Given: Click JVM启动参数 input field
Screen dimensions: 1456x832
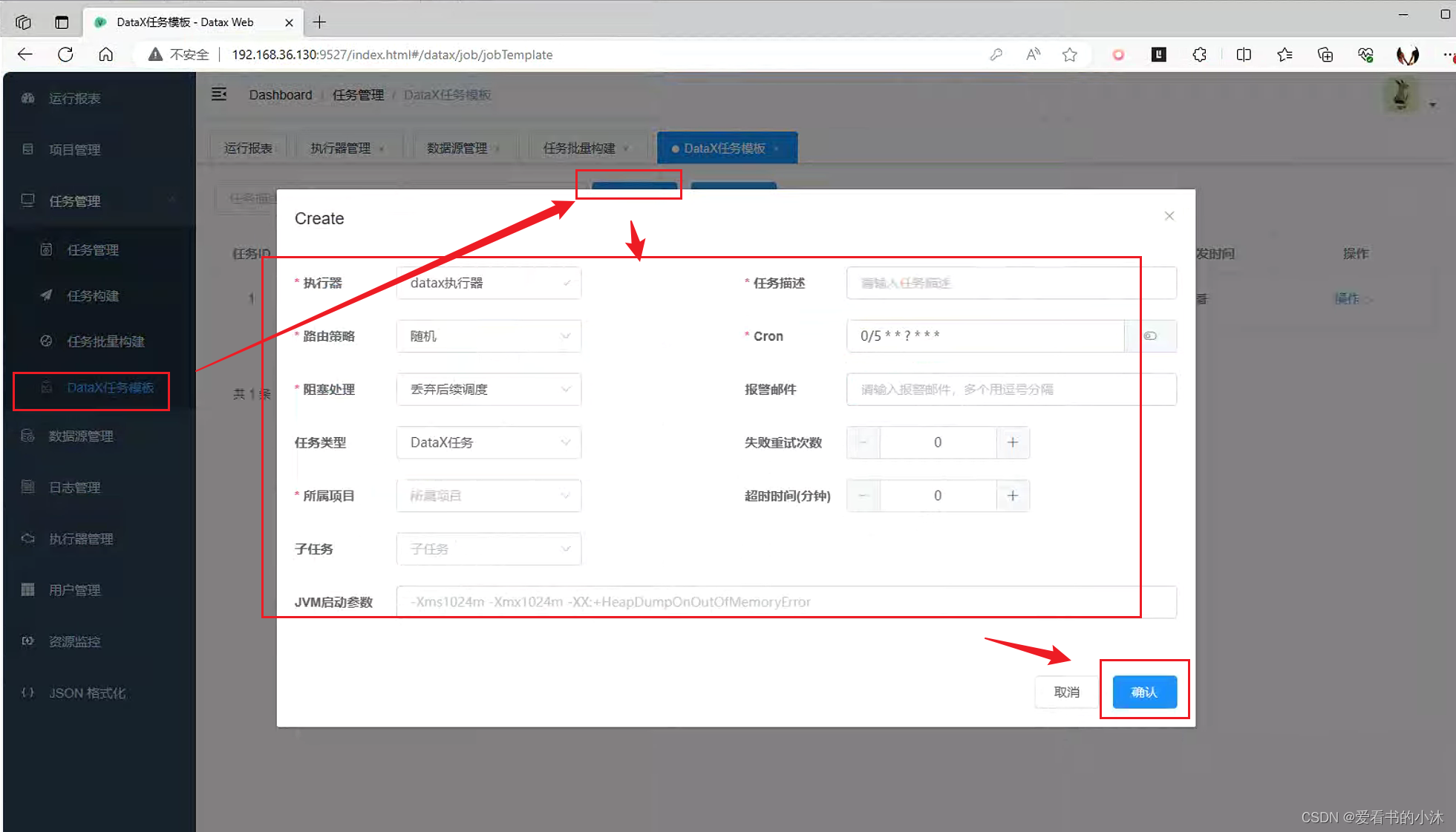Looking at the screenshot, I should coord(786,602).
